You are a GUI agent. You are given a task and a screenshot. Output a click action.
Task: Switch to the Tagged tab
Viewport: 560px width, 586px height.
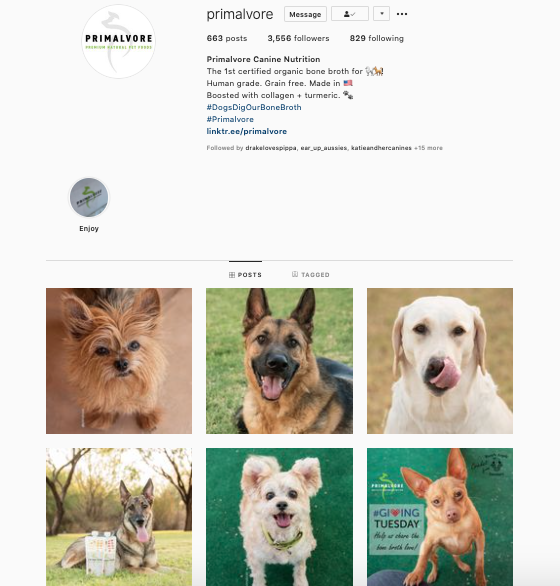pos(311,275)
